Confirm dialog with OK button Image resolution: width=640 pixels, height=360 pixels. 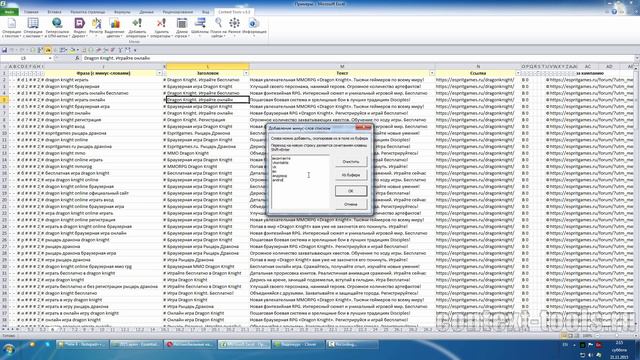pyautogui.click(x=351, y=191)
